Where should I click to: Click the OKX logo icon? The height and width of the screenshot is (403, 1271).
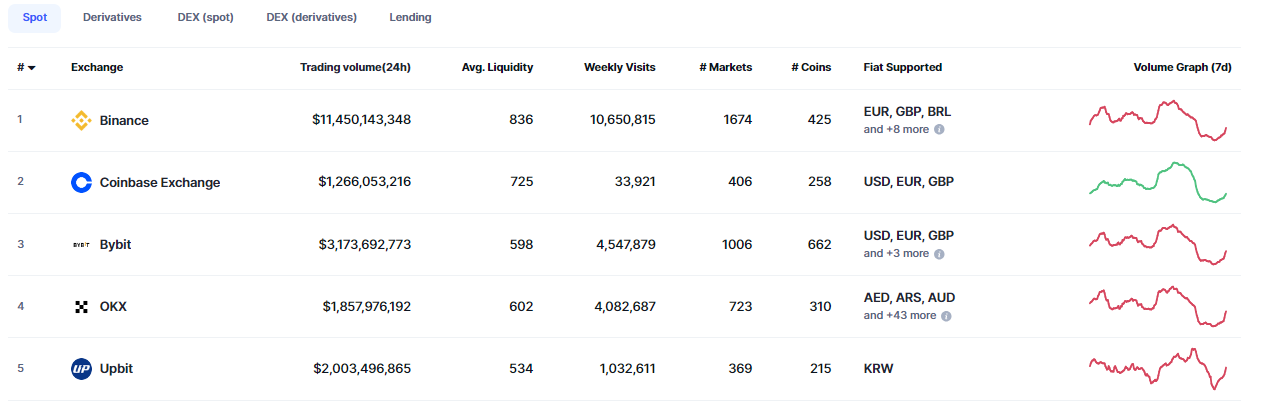(x=81, y=307)
